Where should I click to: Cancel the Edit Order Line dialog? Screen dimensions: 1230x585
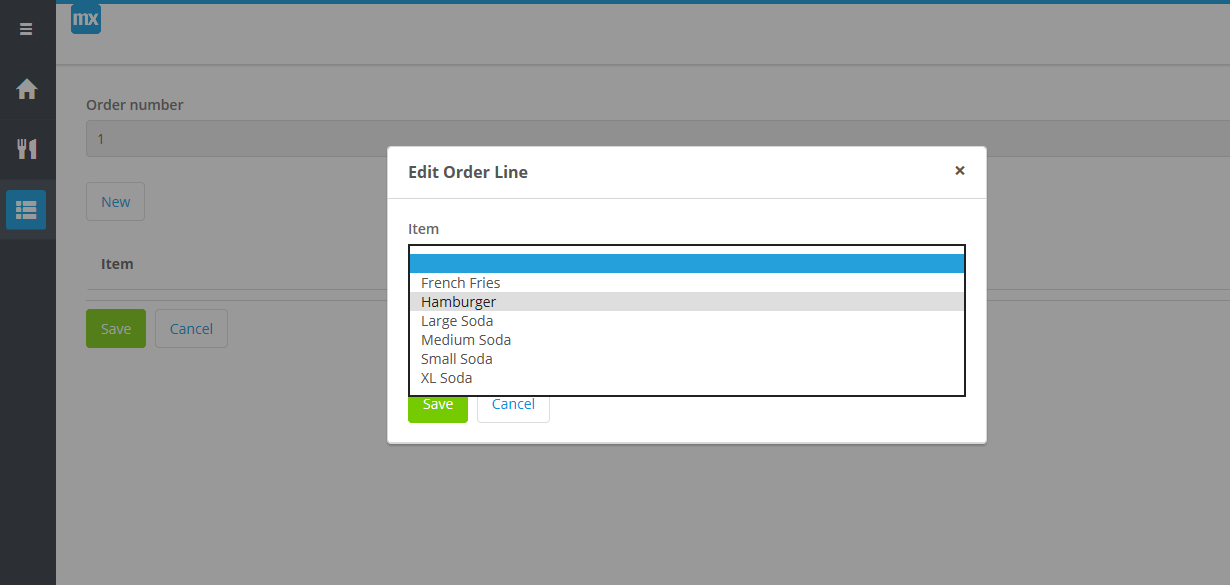(513, 404)
